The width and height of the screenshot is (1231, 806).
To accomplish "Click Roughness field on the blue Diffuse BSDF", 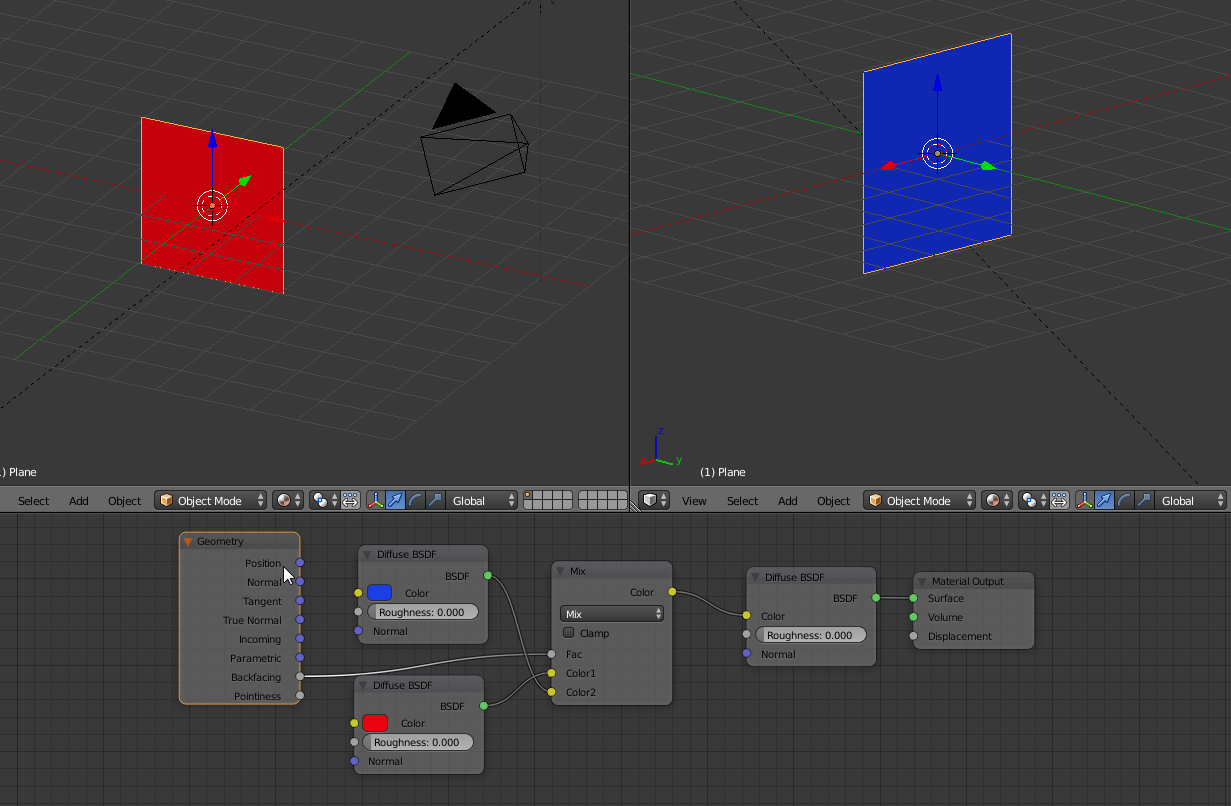I will click(423, 612).
